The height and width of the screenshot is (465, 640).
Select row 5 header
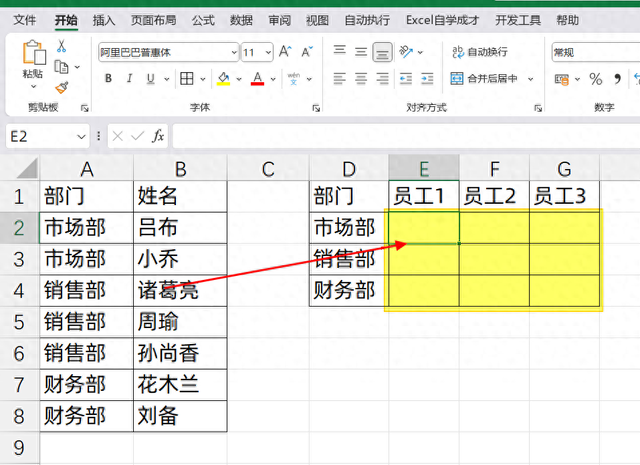pyautogui.click(x=19, y=322)
